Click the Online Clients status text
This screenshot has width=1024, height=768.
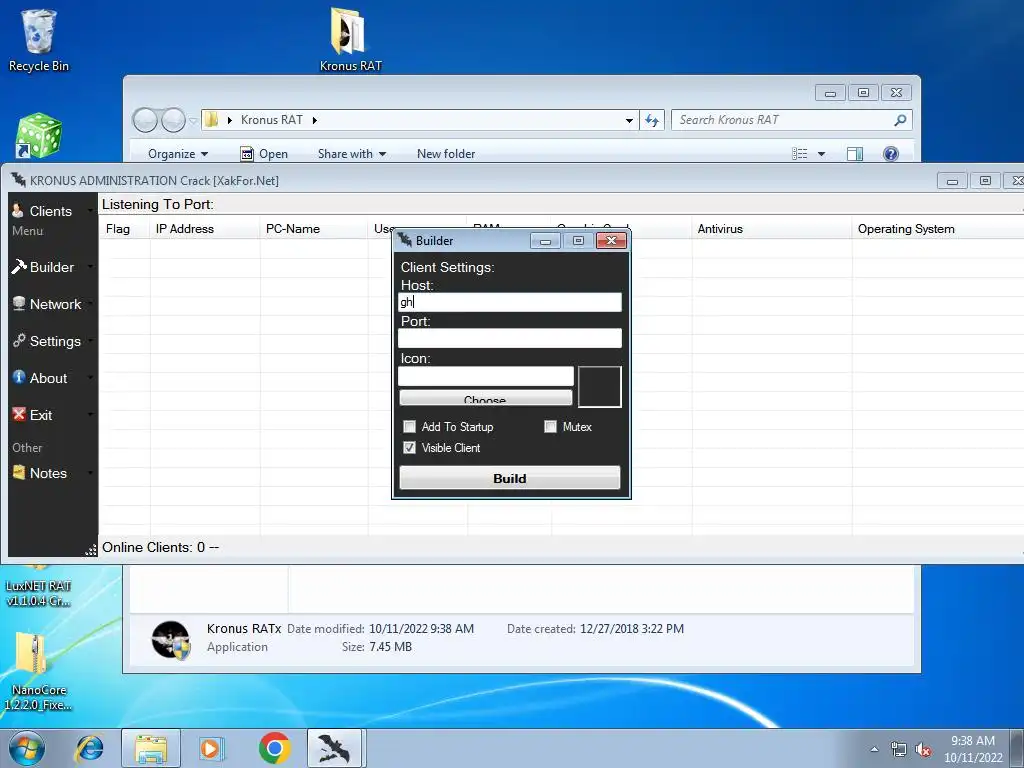click(160, 547)
